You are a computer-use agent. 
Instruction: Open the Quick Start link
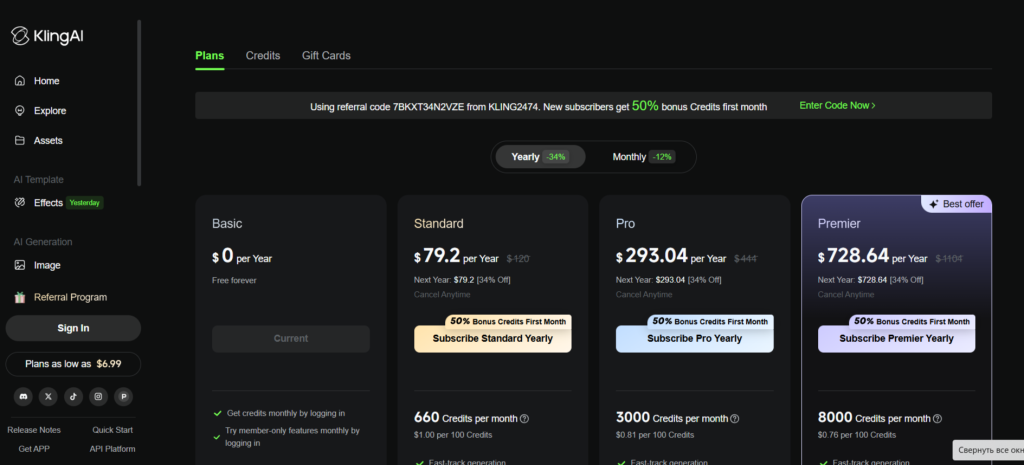[112, 430]
